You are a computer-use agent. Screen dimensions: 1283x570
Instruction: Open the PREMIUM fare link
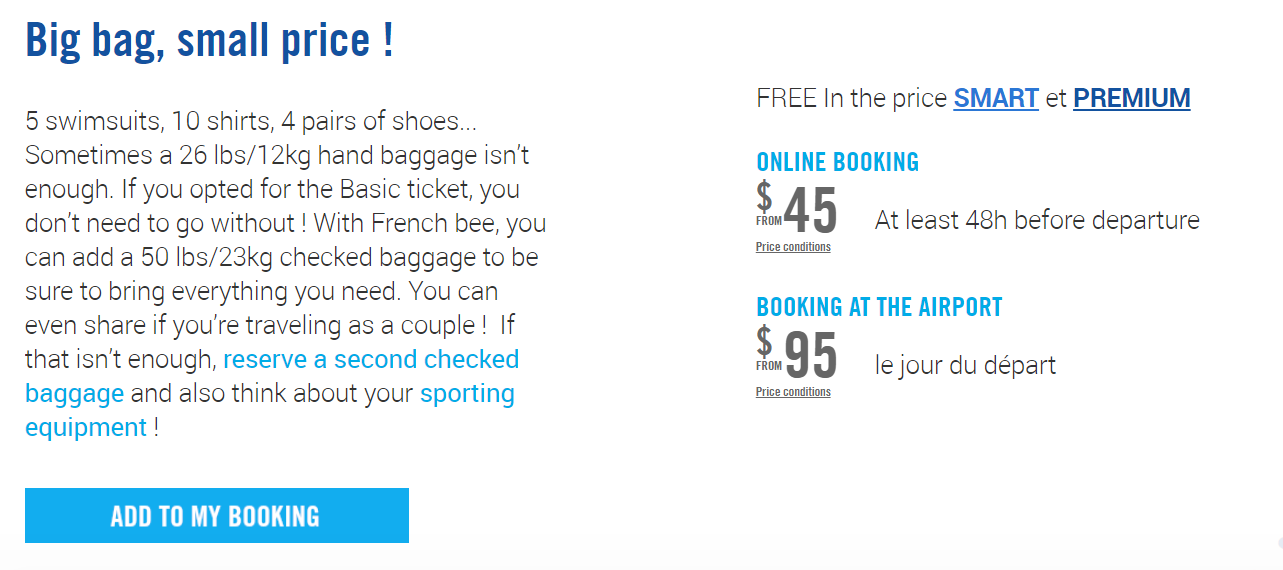click(x=1131, y=98)
